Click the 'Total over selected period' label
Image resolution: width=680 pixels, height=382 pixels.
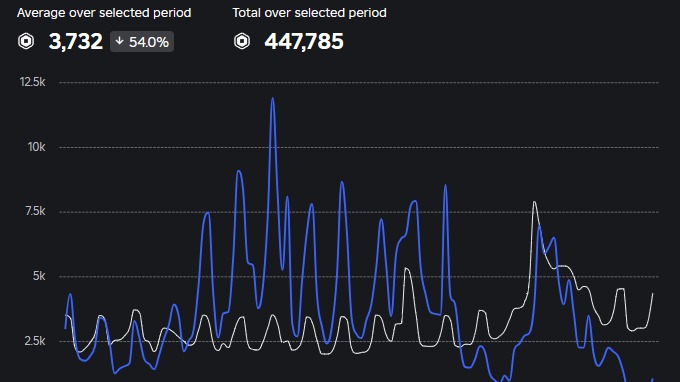coord(310,13)
